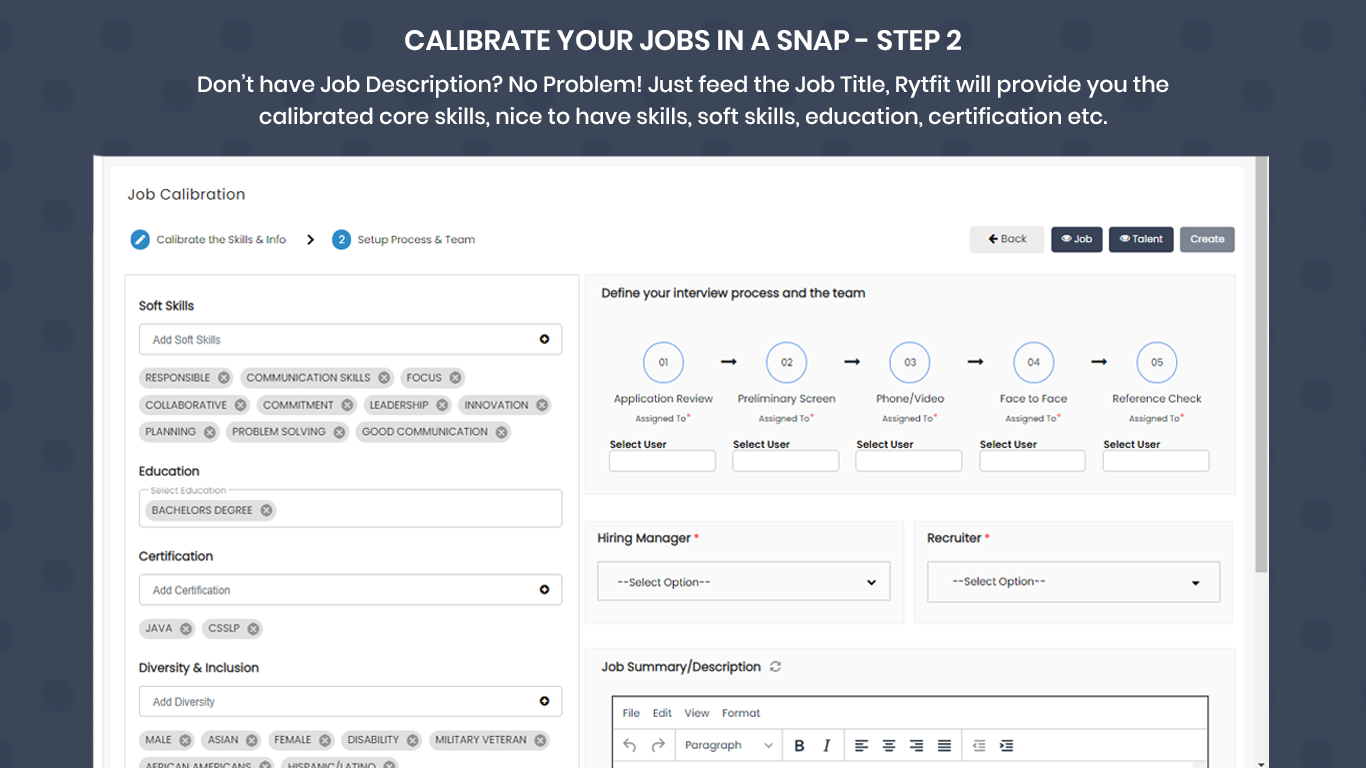Increase indent in editor toolbar
This screenshot has height=768, width=1366.
click(1007, 745)
